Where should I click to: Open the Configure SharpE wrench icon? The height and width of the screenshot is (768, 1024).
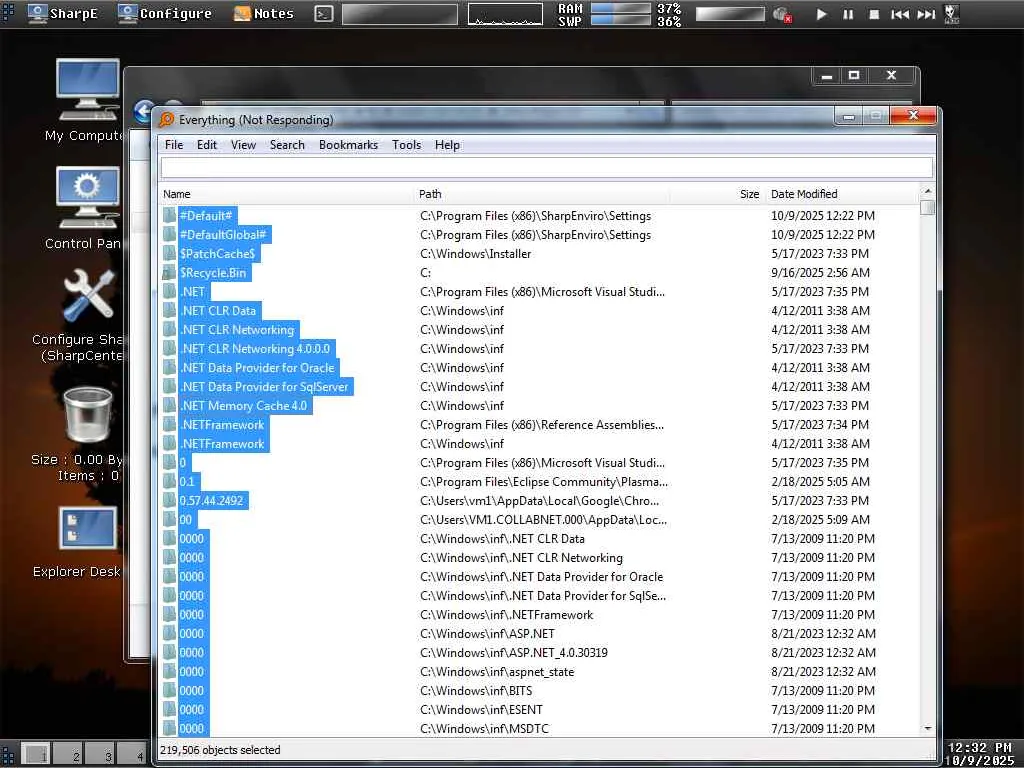[88, 297]
